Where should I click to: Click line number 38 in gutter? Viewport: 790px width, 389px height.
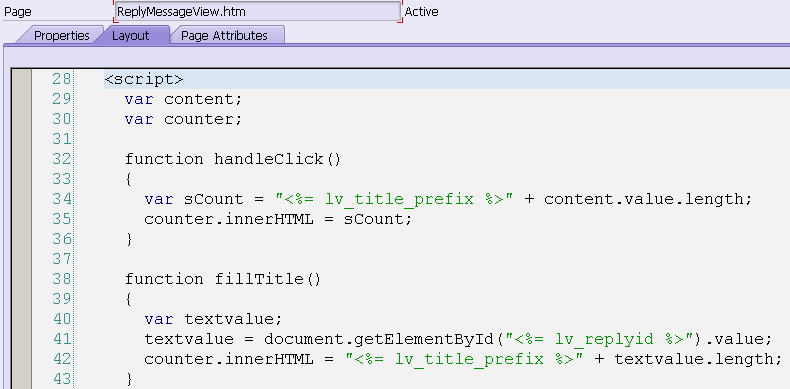tap(61, 279)
